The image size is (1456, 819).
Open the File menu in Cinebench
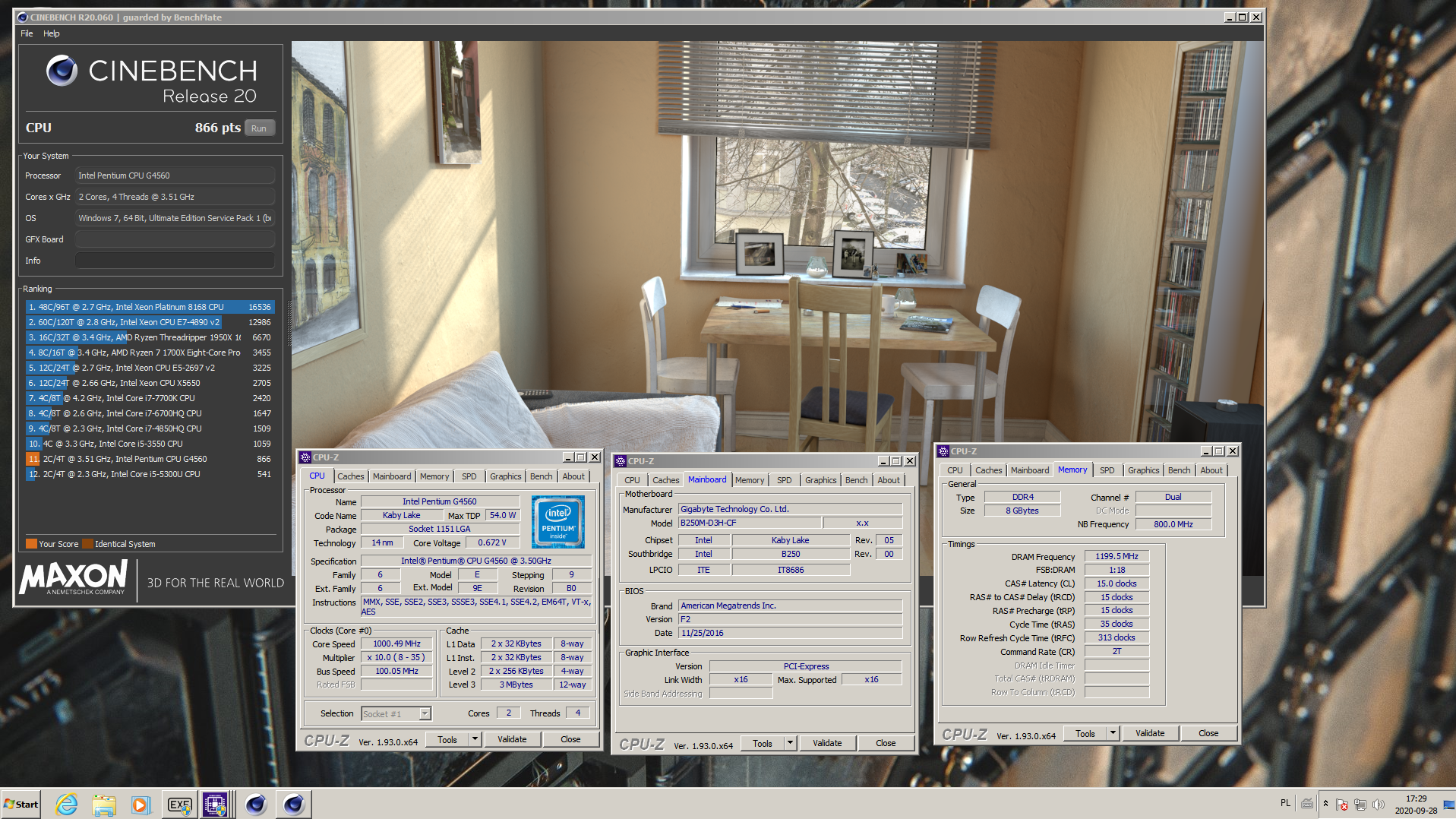point(27,33)
